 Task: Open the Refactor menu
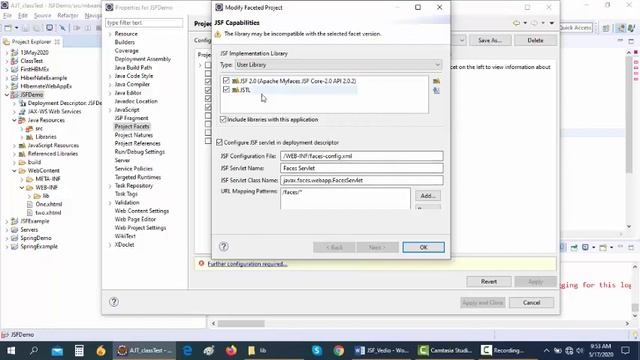click(x=68, y=16)
